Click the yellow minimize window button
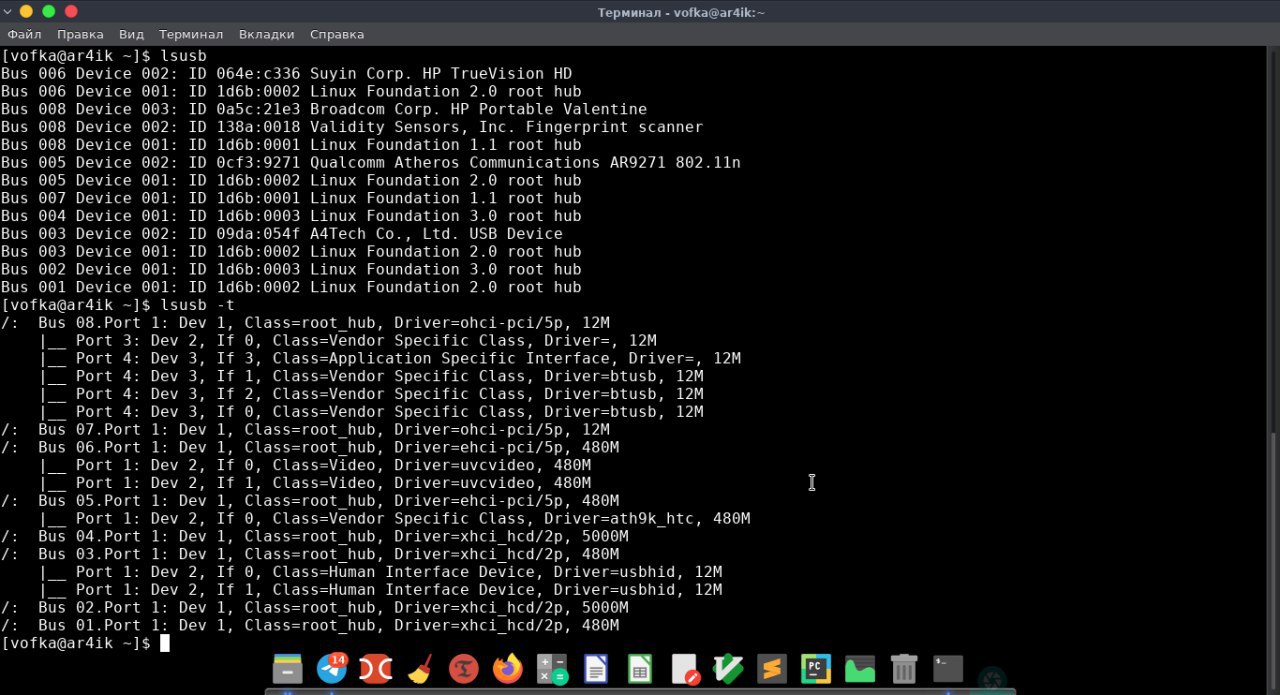The width and height of the screenshot is (1280, 695). tap(25, 11)
